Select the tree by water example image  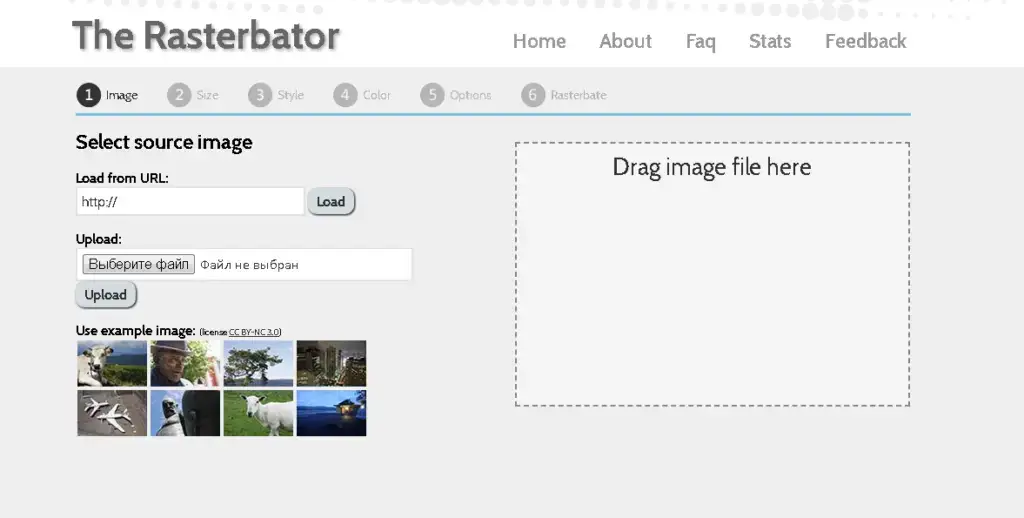[x=258, y=363]
